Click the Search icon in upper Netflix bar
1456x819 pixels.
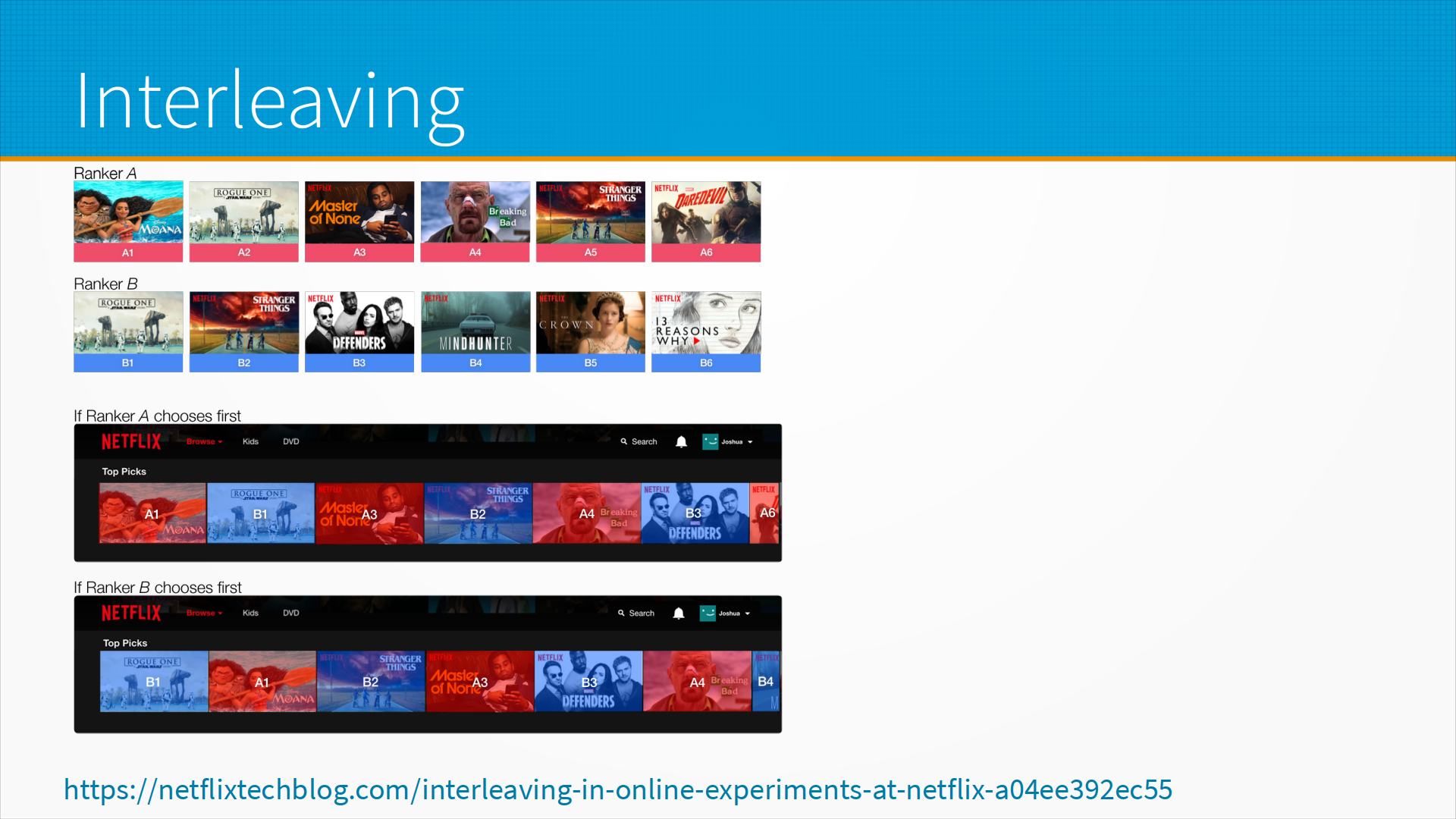[x=624, y=441]
